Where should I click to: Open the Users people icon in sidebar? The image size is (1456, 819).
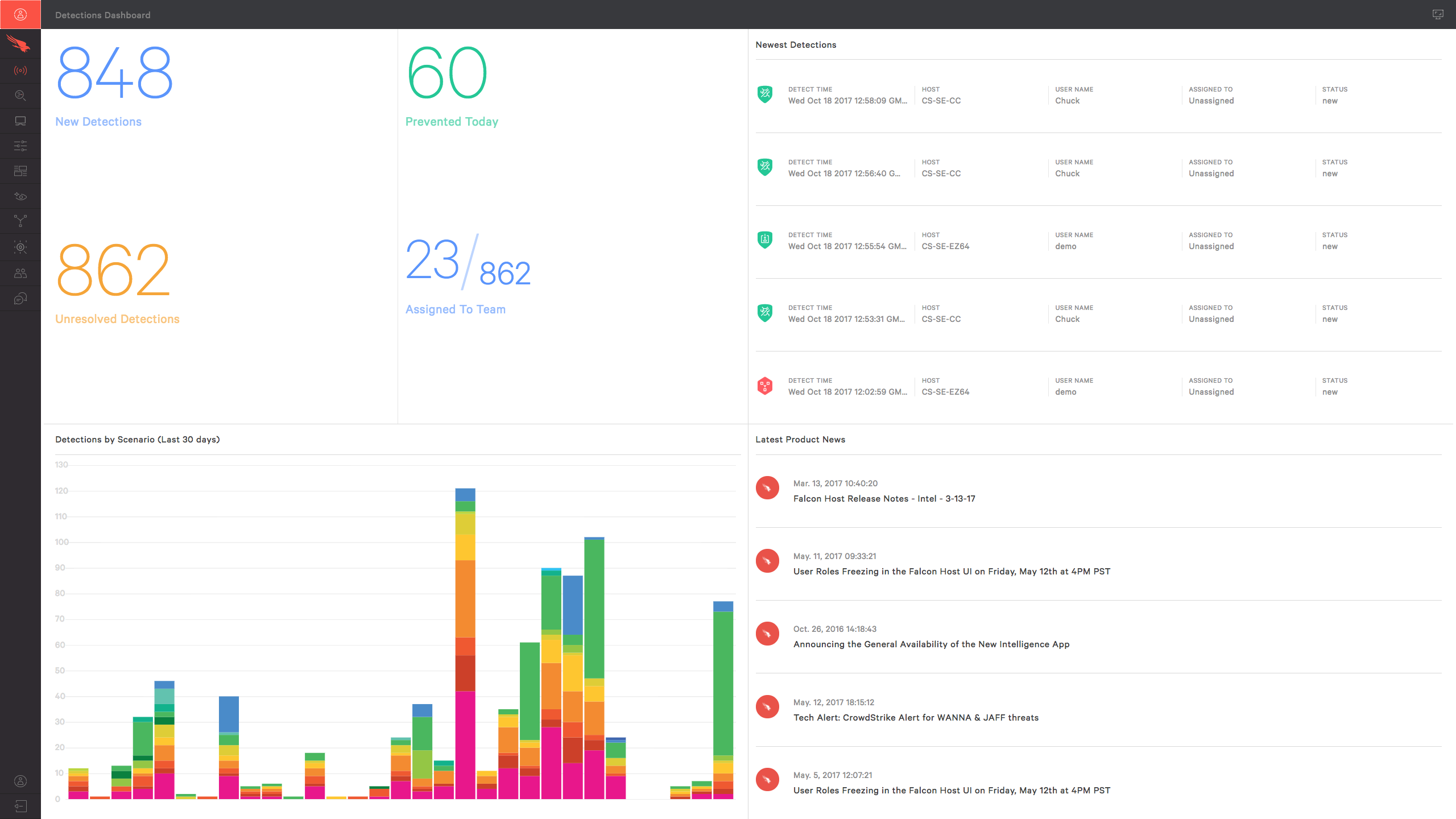pyautogui.click(x=20, y=273)
